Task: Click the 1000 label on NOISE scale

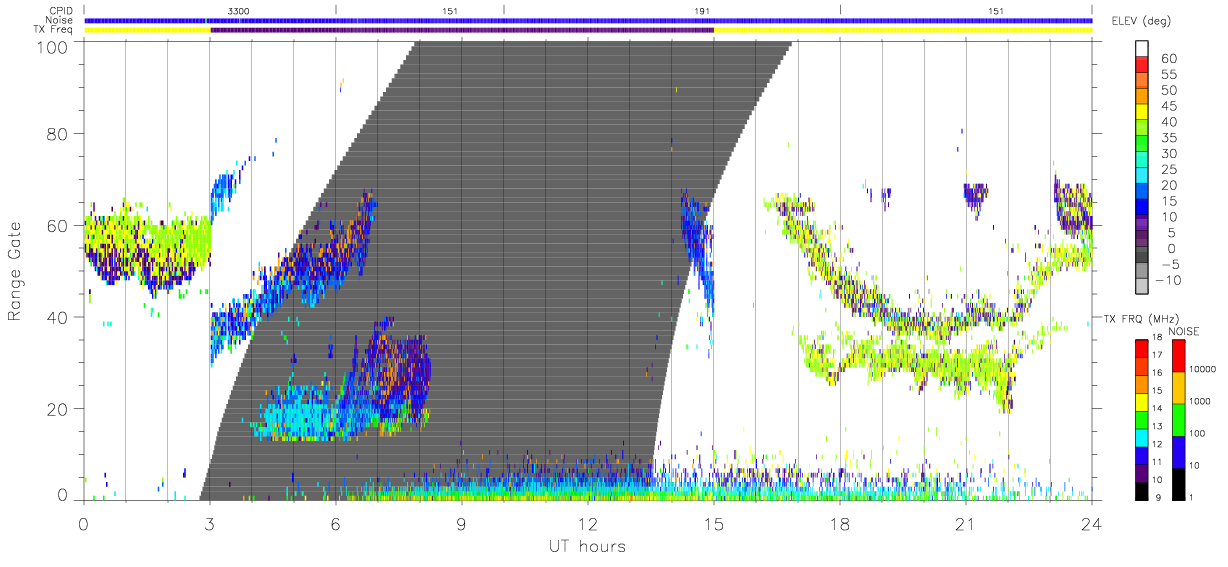Action: click(1201, 401)
